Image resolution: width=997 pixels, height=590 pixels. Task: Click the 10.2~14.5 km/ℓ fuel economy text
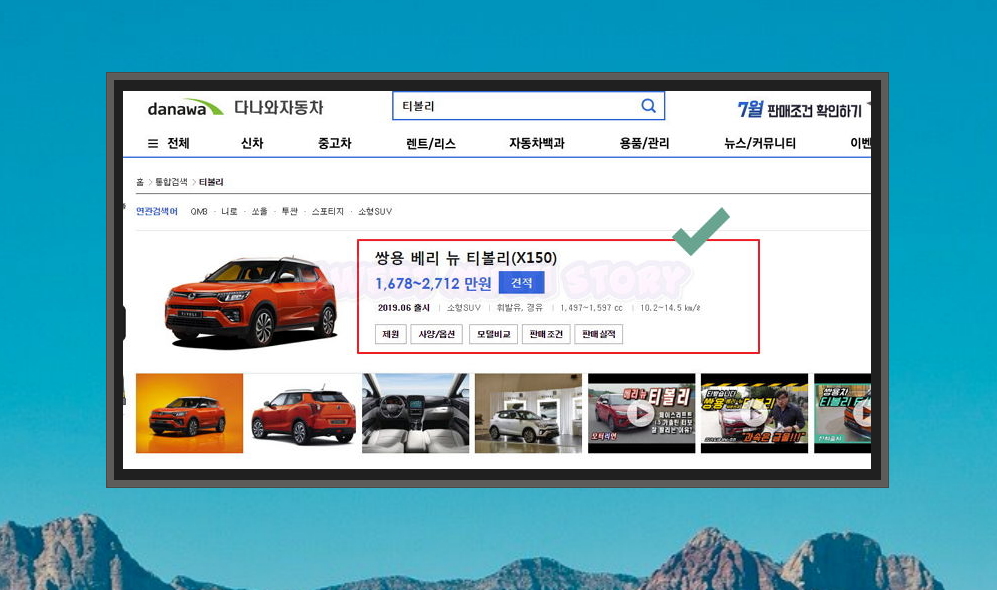click(x=670, y=308)
